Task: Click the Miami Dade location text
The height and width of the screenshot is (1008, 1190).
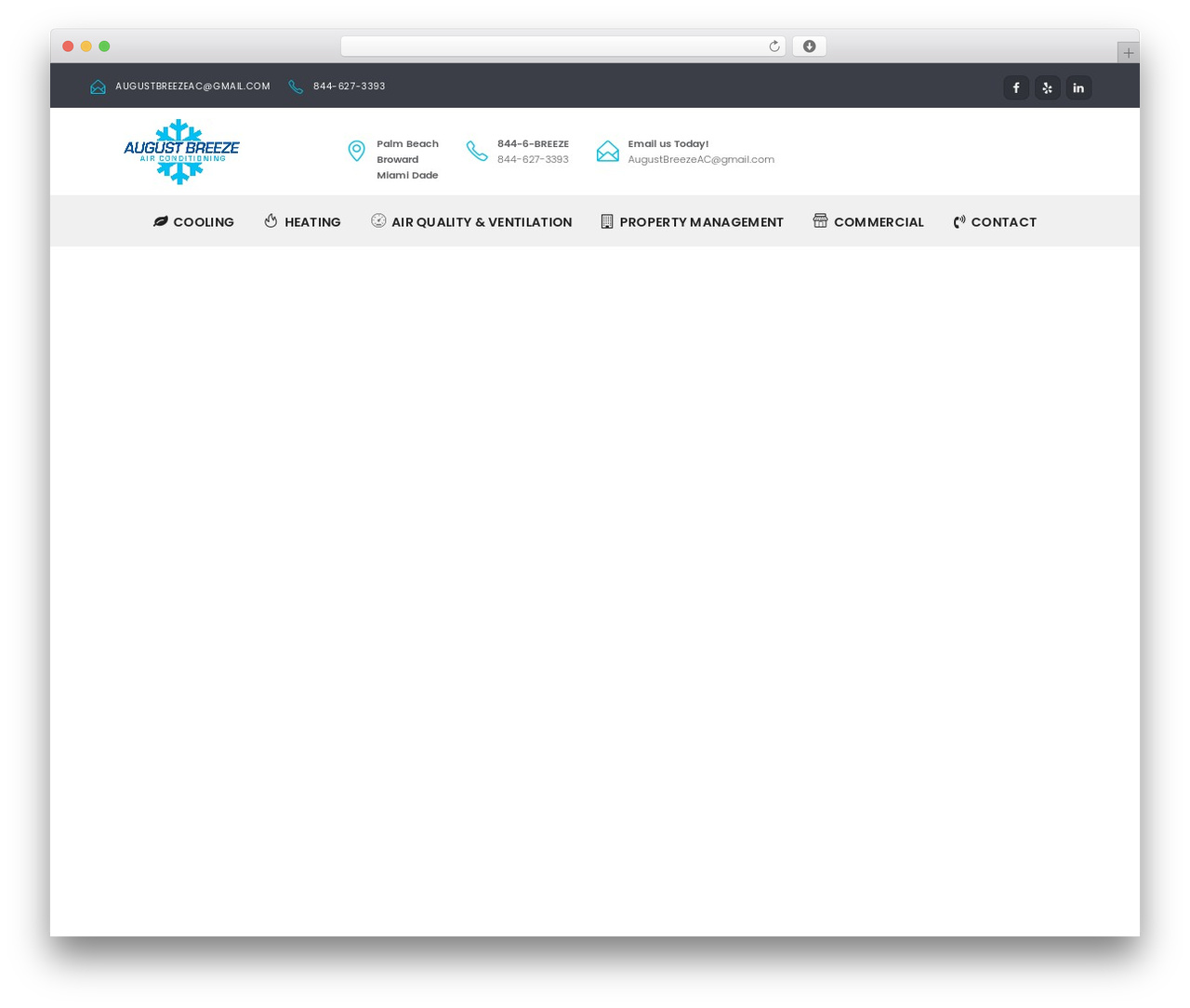Action: pyautogui.click(x=407, y=175)
